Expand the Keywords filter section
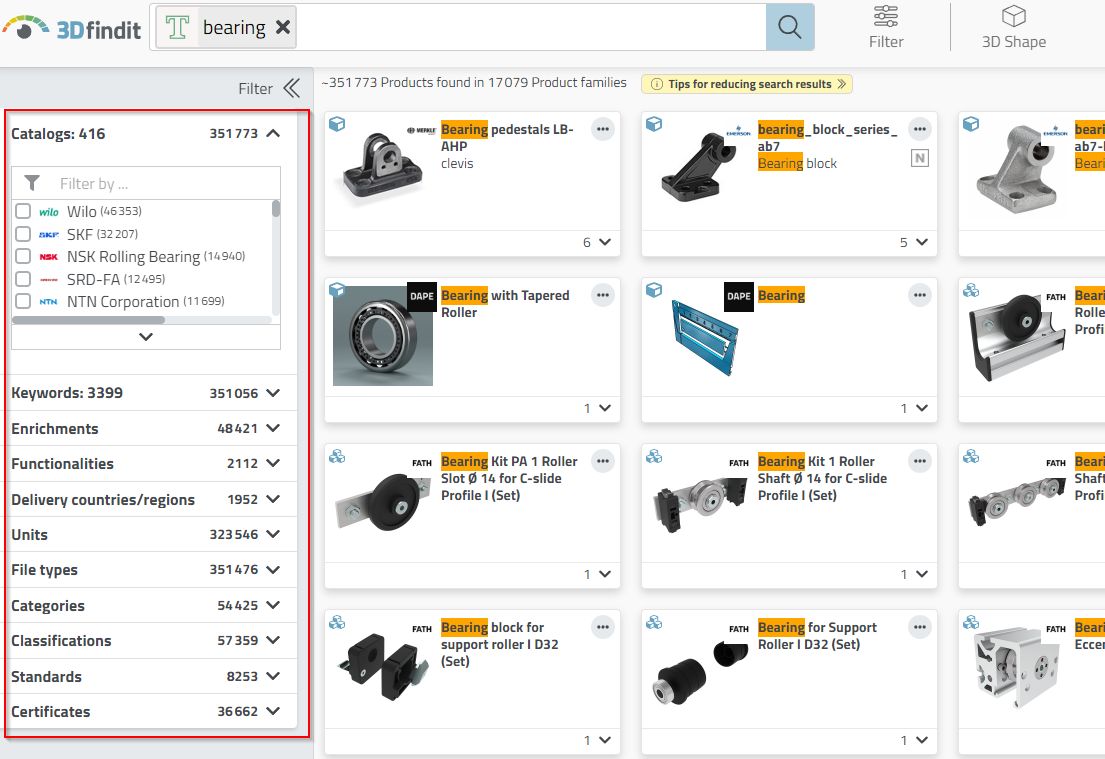1105x759 pixels. pyautogui.click(x=273, y=393)
